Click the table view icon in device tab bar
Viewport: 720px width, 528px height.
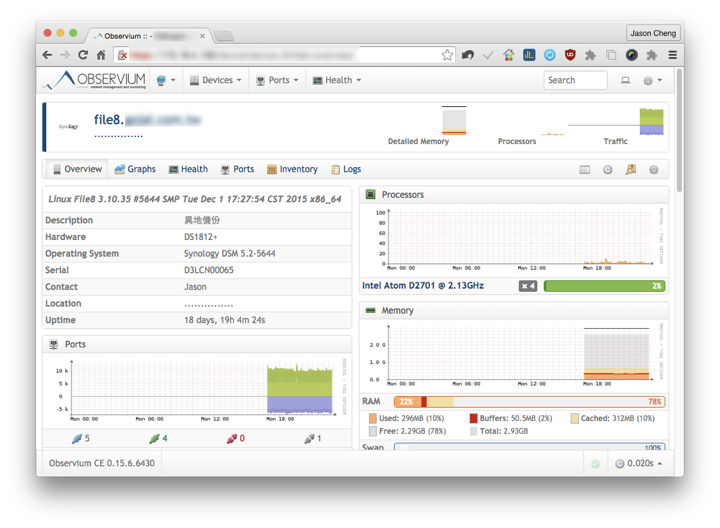(x=584, y=170)
